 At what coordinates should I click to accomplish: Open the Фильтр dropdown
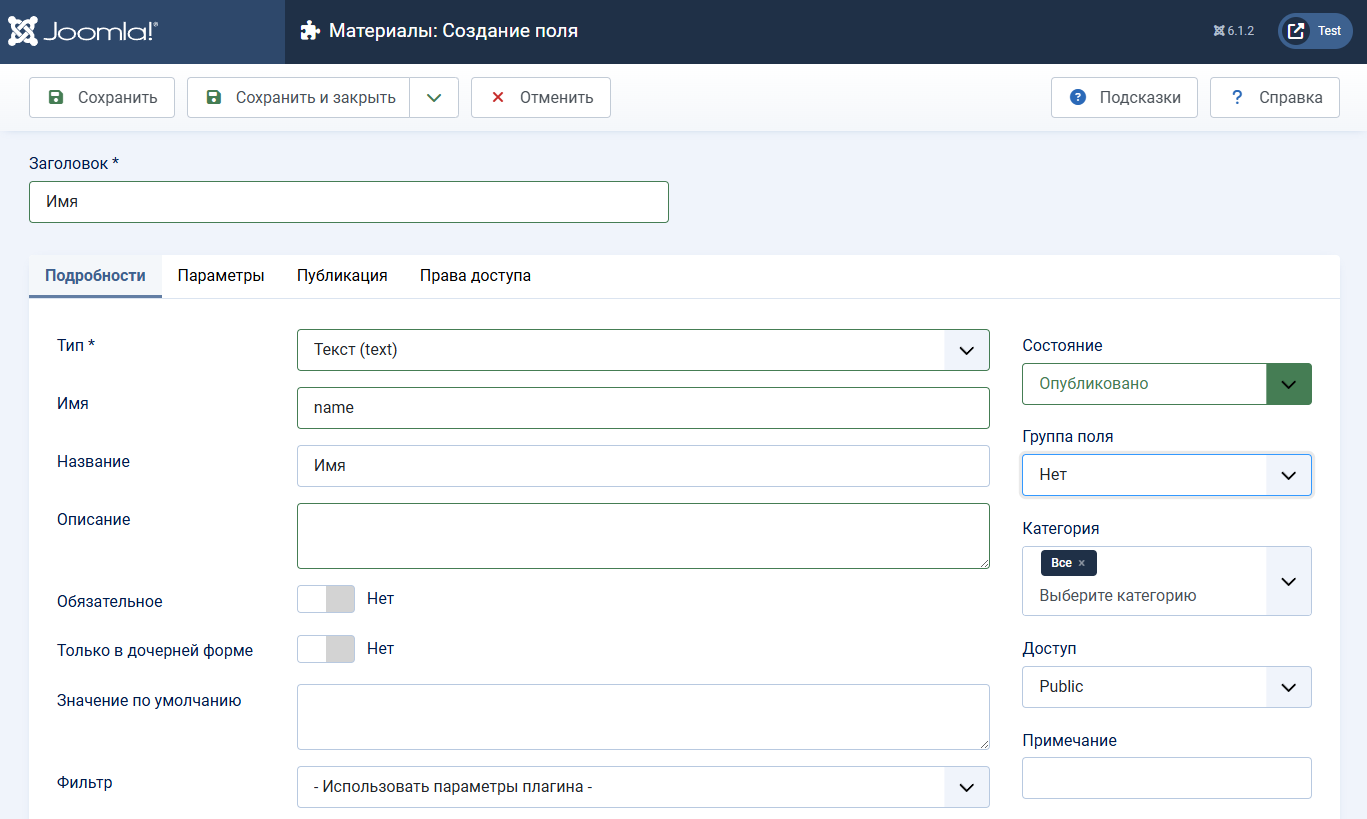click(x=643, y=787)
